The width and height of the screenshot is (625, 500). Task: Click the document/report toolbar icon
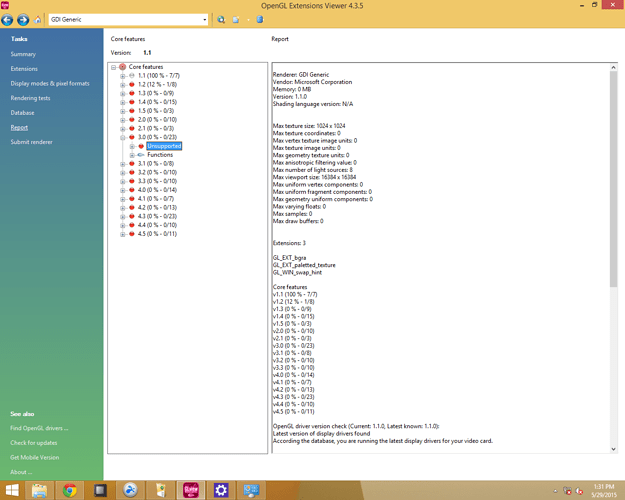tap(236, 20)
